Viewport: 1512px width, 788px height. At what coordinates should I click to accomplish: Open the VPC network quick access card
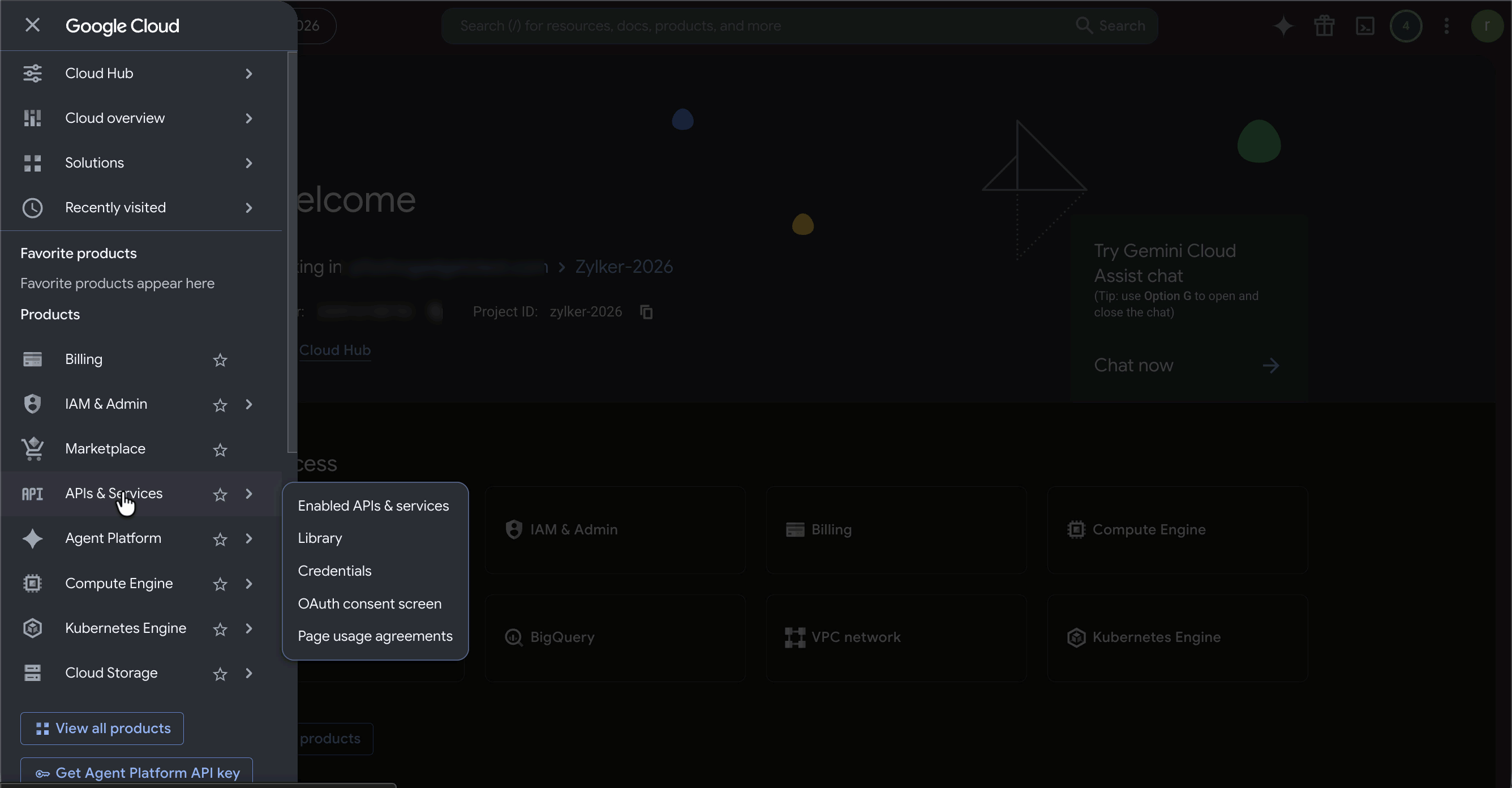pos(896,637)
